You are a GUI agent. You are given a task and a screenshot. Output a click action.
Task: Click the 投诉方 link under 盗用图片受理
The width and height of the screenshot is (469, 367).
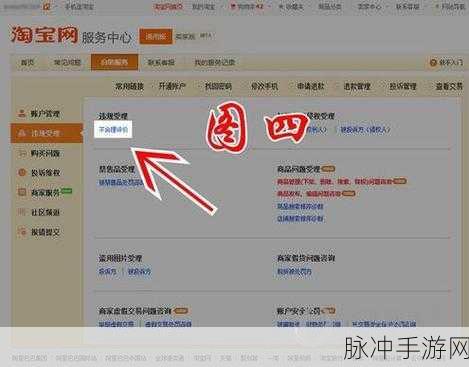[x=108, y=272]
